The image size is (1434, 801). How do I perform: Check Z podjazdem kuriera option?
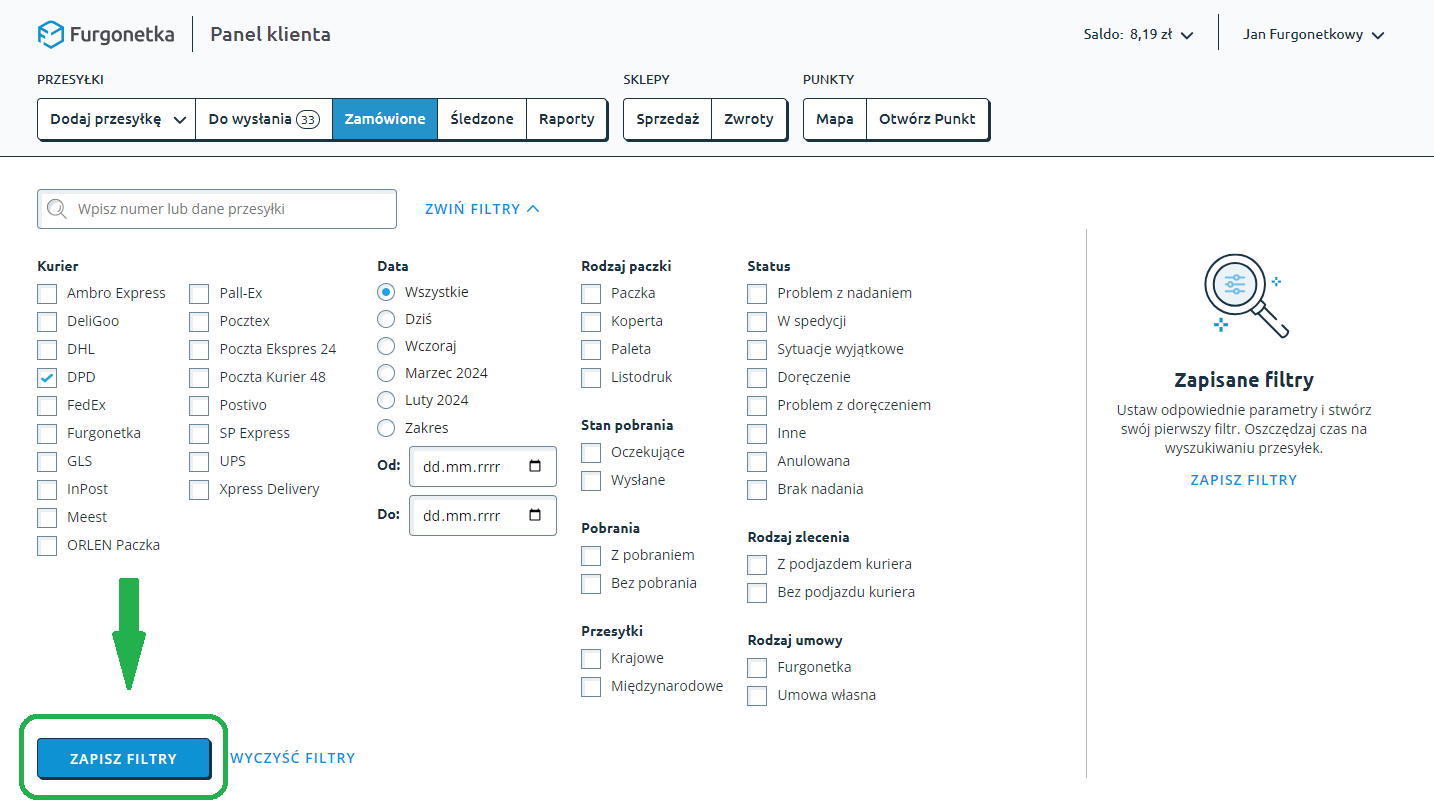pos(757,564)
